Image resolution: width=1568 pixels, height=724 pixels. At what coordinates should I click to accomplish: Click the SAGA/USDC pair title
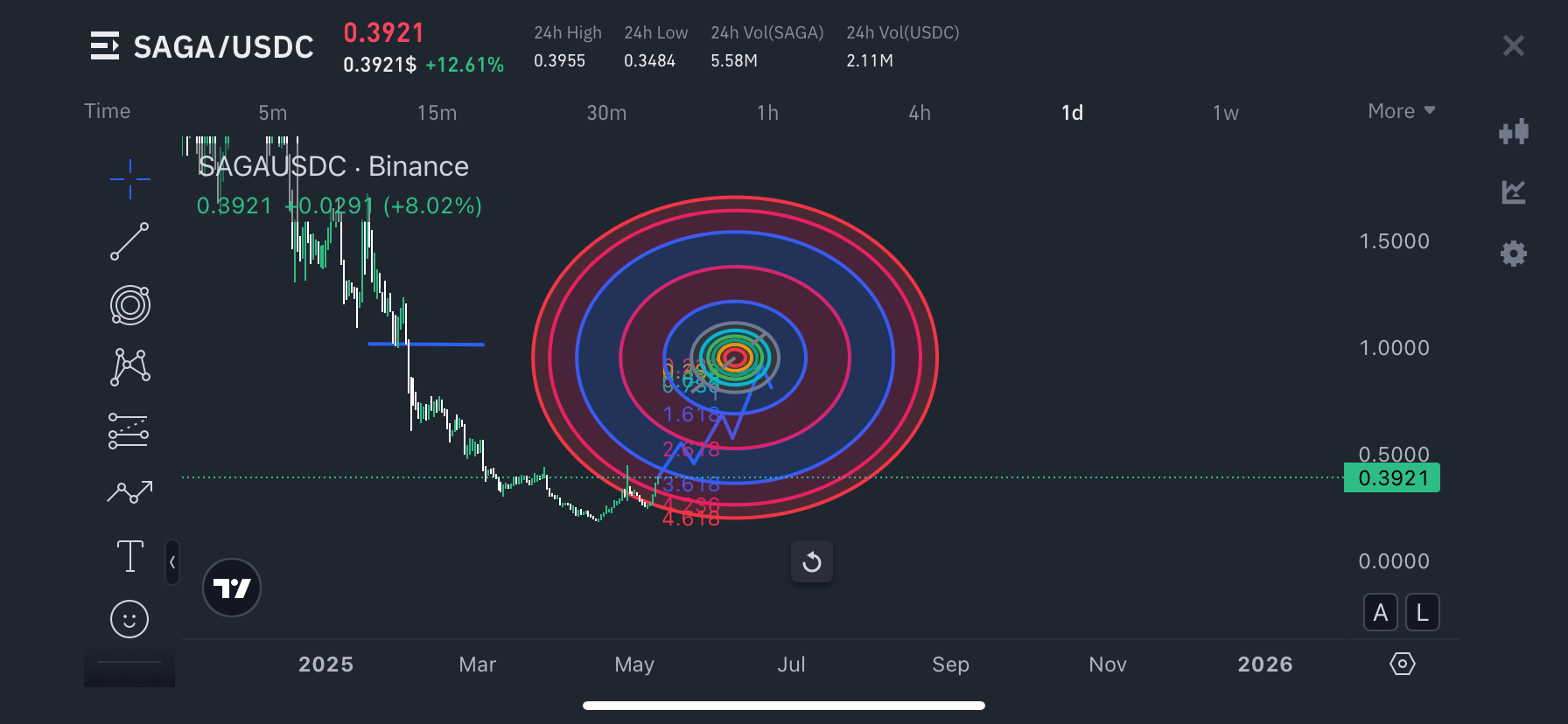223,46
